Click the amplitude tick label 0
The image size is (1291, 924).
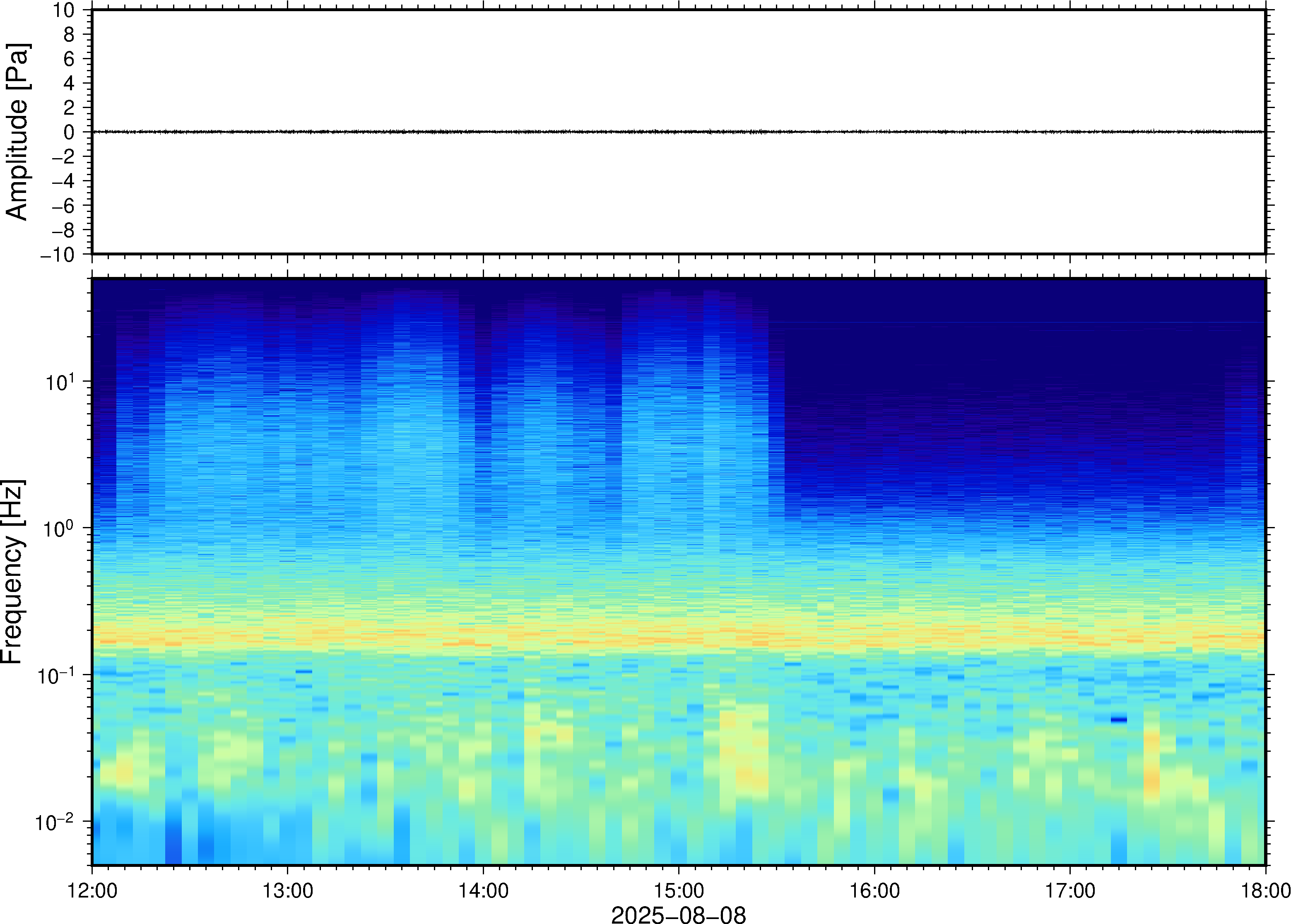[70, 132]
